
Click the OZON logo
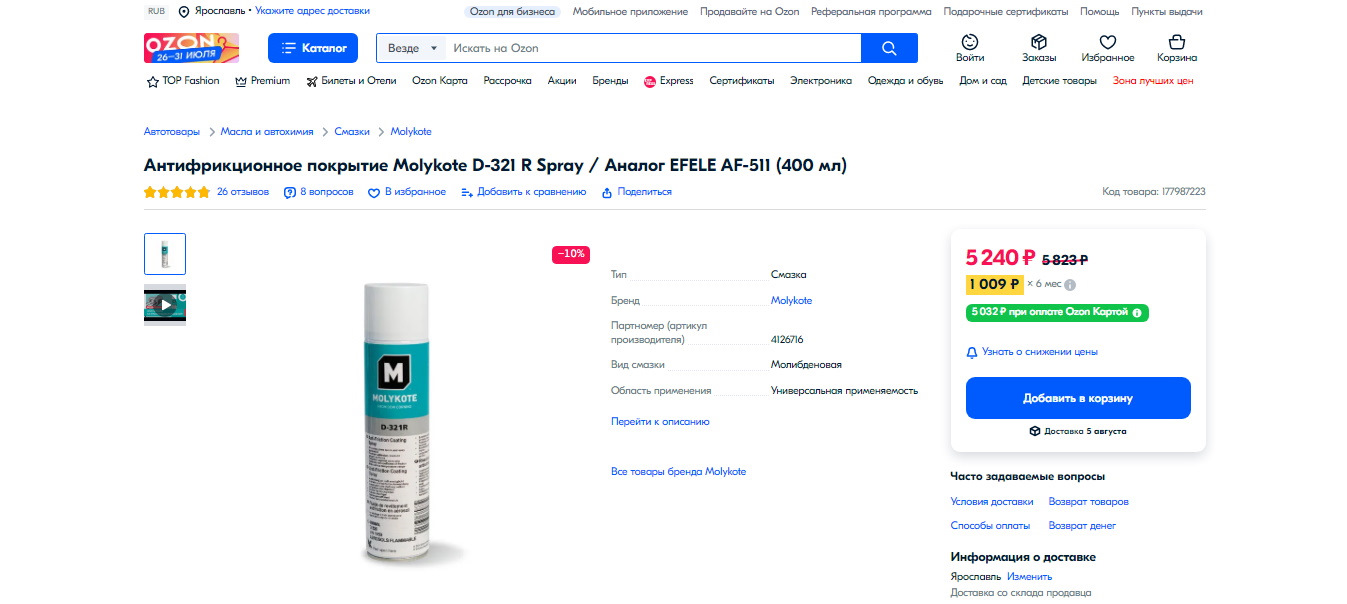point(191,48)
